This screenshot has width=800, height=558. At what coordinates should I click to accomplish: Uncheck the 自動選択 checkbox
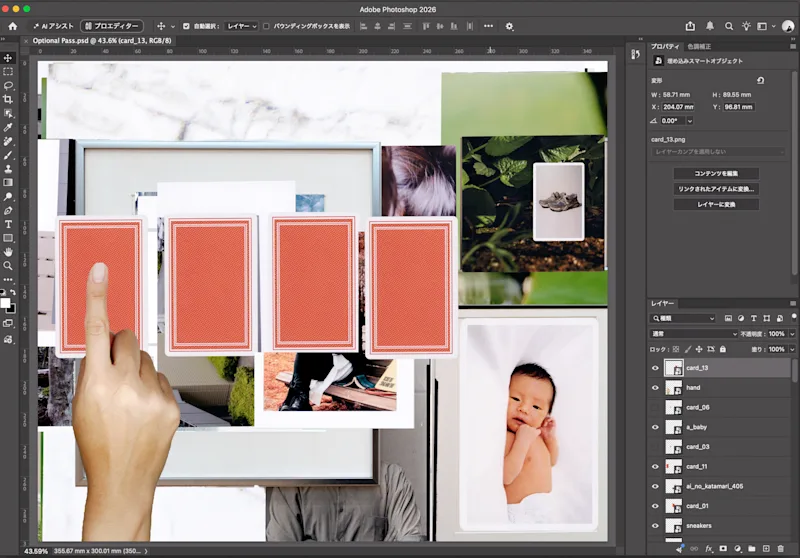[x=186, y=26]
